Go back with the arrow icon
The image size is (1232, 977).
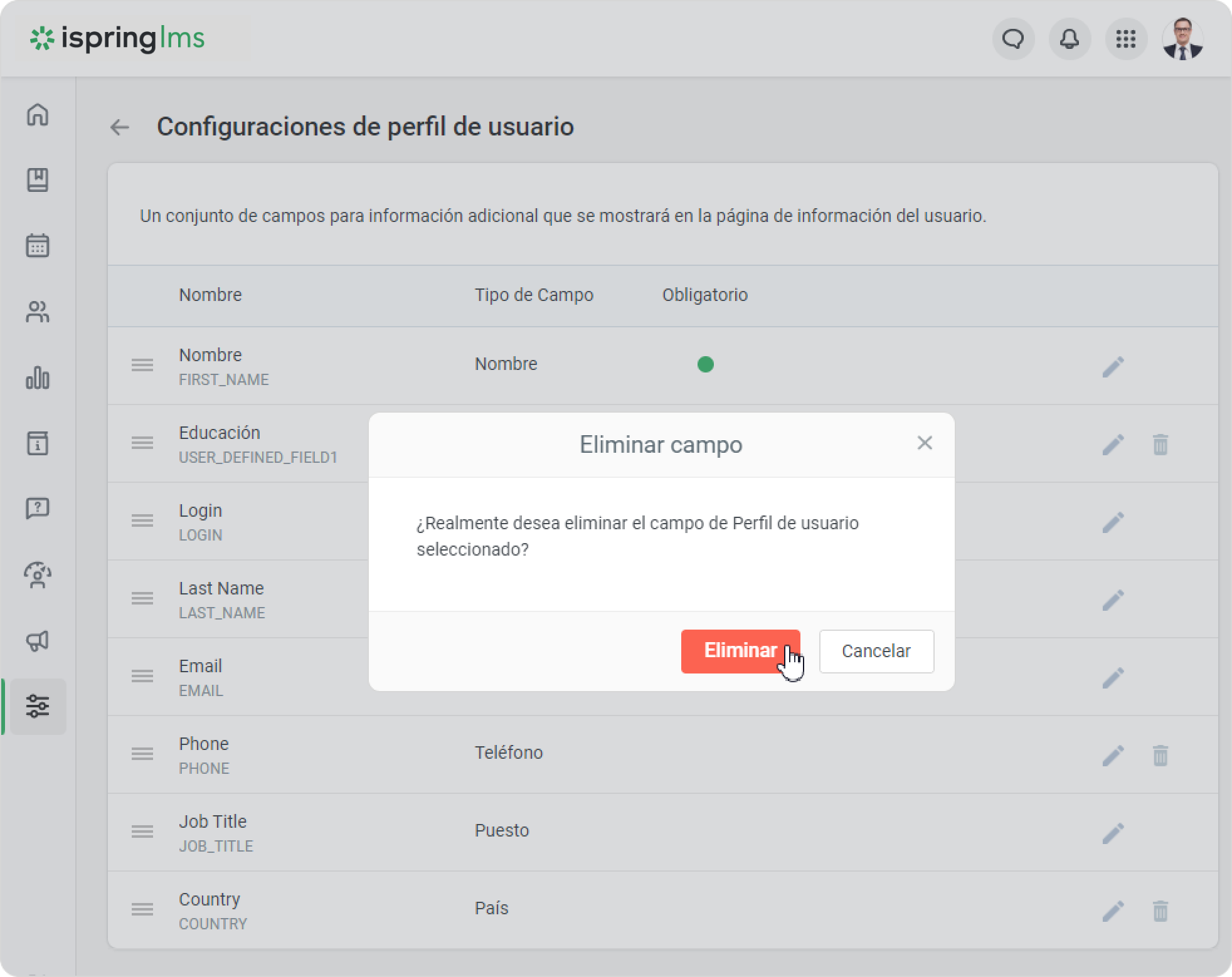pyautogui.click(x=119, y=127)
